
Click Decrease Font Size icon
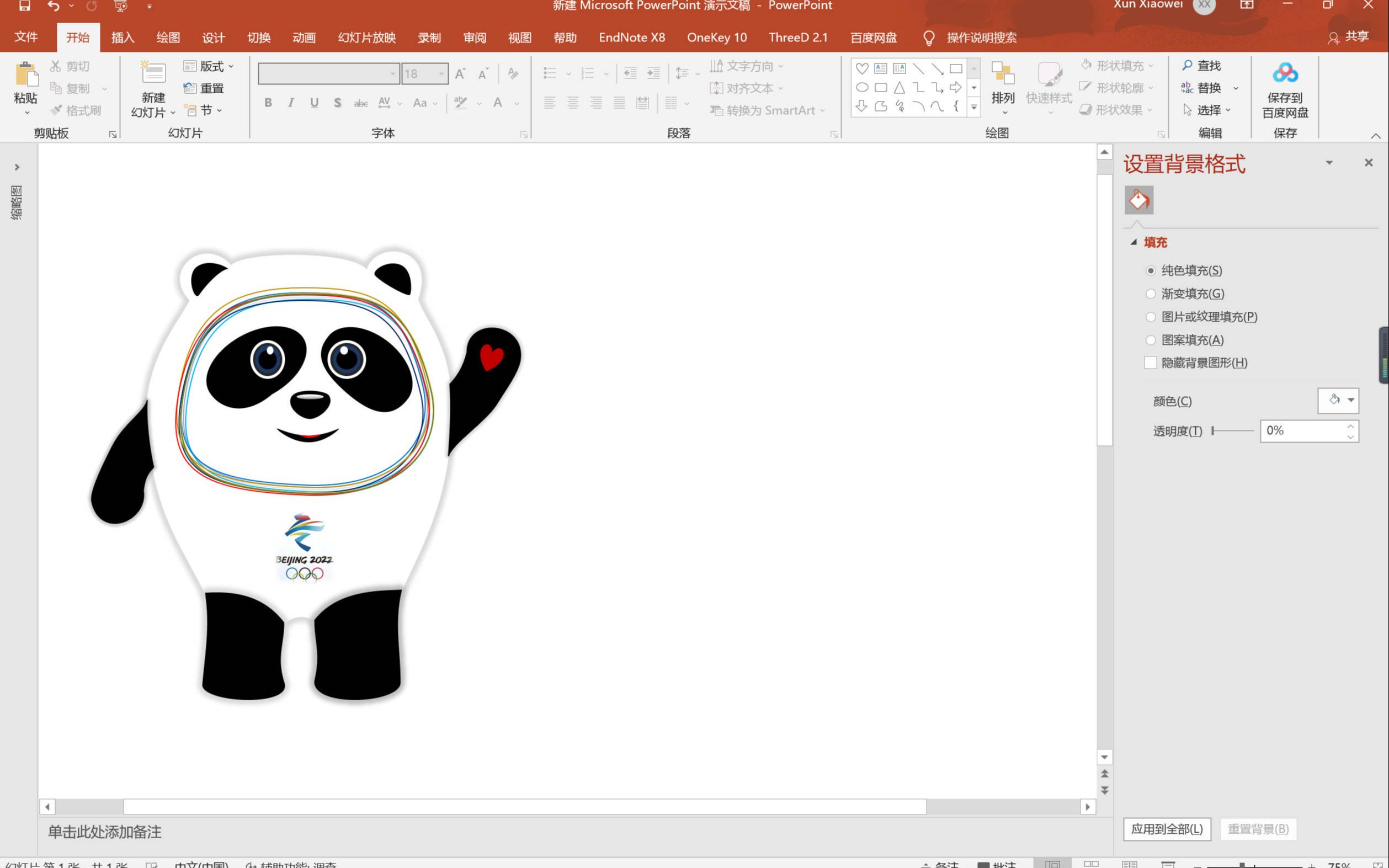pyautogui.click(x=483, y=73)
